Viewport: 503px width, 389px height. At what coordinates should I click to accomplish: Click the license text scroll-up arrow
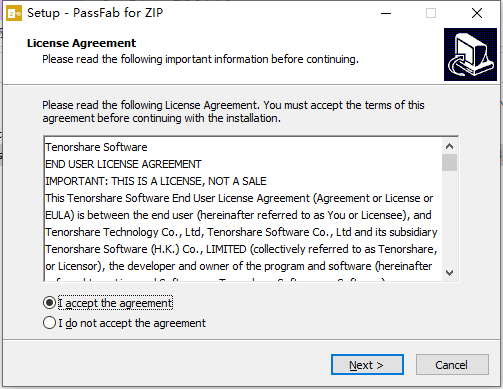(449, 146)
